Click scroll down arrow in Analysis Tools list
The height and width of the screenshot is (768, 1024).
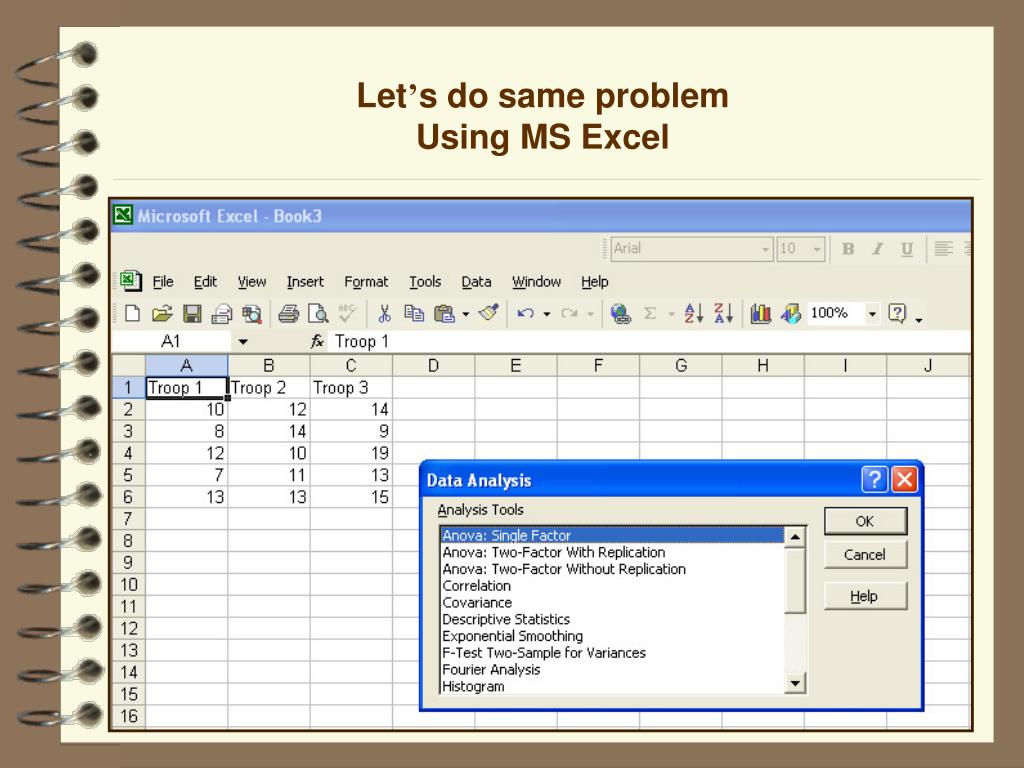pos(795,683)
